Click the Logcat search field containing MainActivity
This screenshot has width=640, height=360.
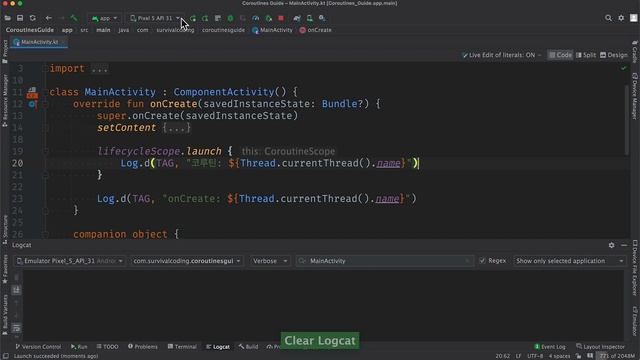[384, 261]
